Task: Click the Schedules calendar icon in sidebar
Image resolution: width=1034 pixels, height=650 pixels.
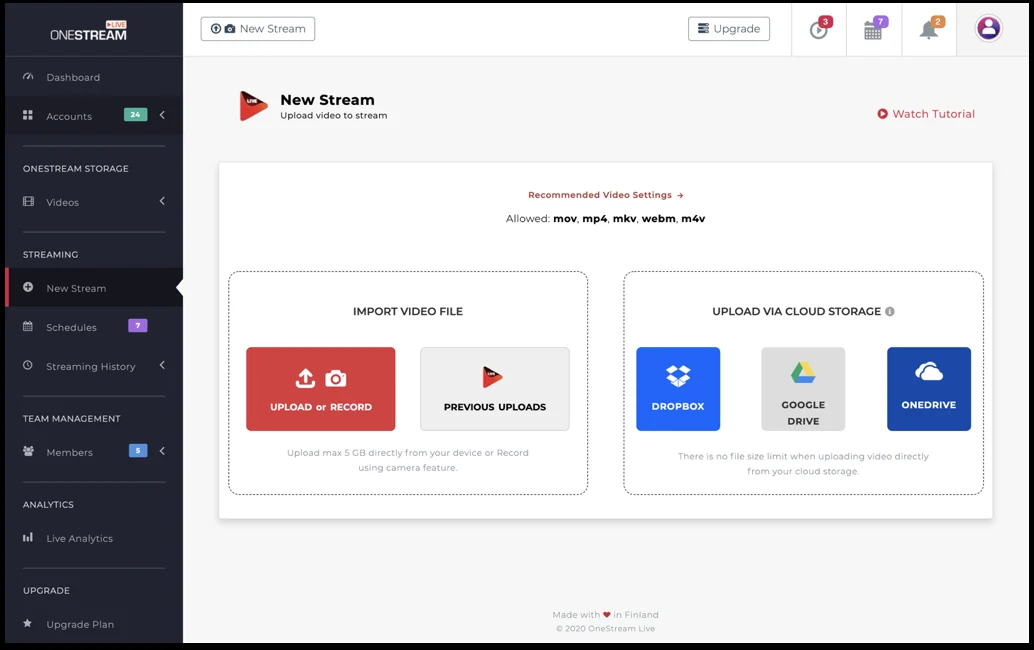Action: [x=28, y=326]
